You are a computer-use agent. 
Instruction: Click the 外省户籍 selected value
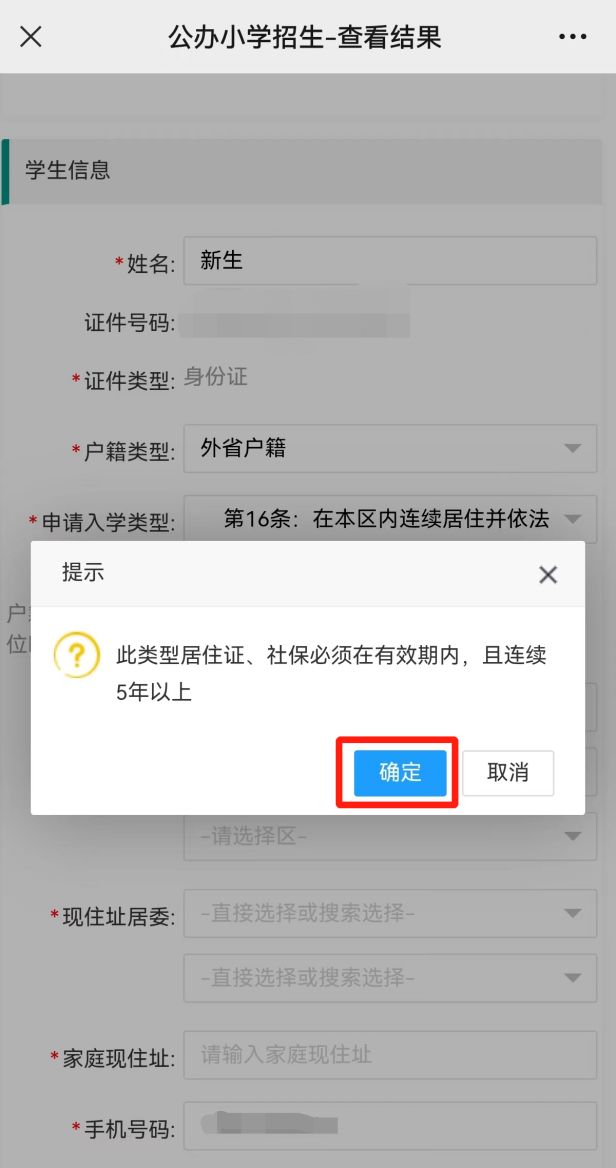[243, 448]
